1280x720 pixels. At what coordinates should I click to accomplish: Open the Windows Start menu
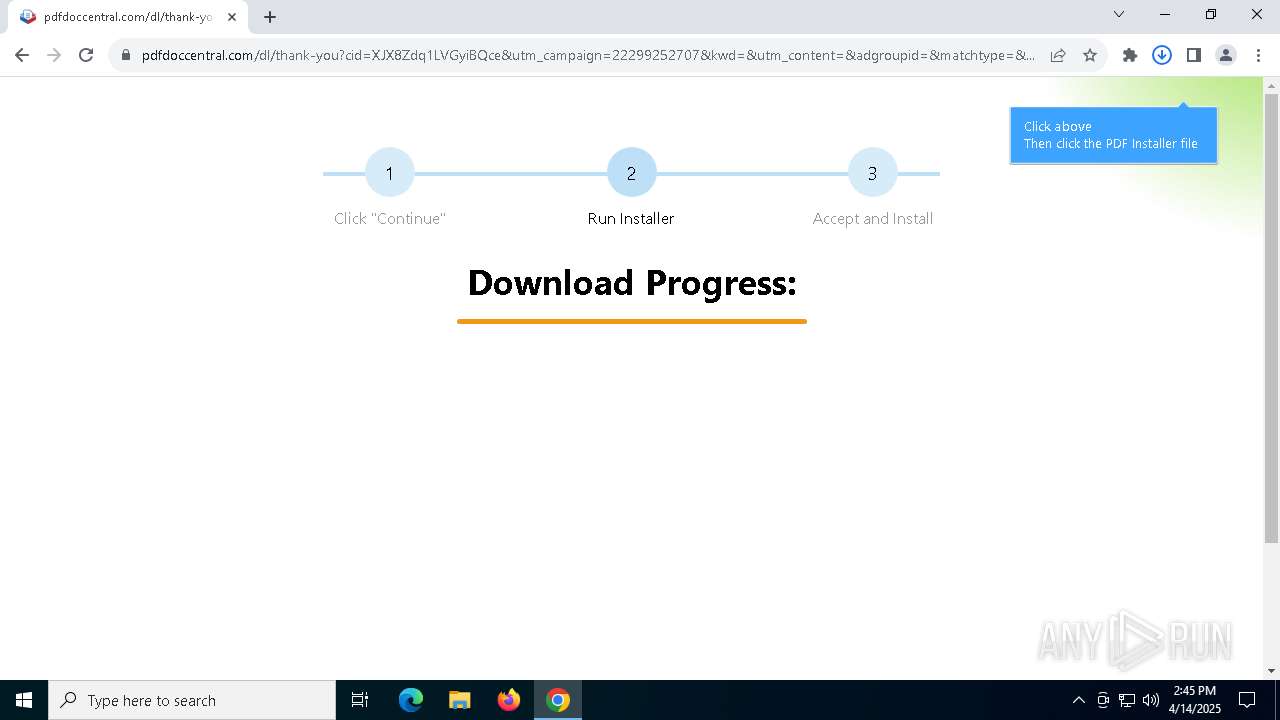click(24, 700)
